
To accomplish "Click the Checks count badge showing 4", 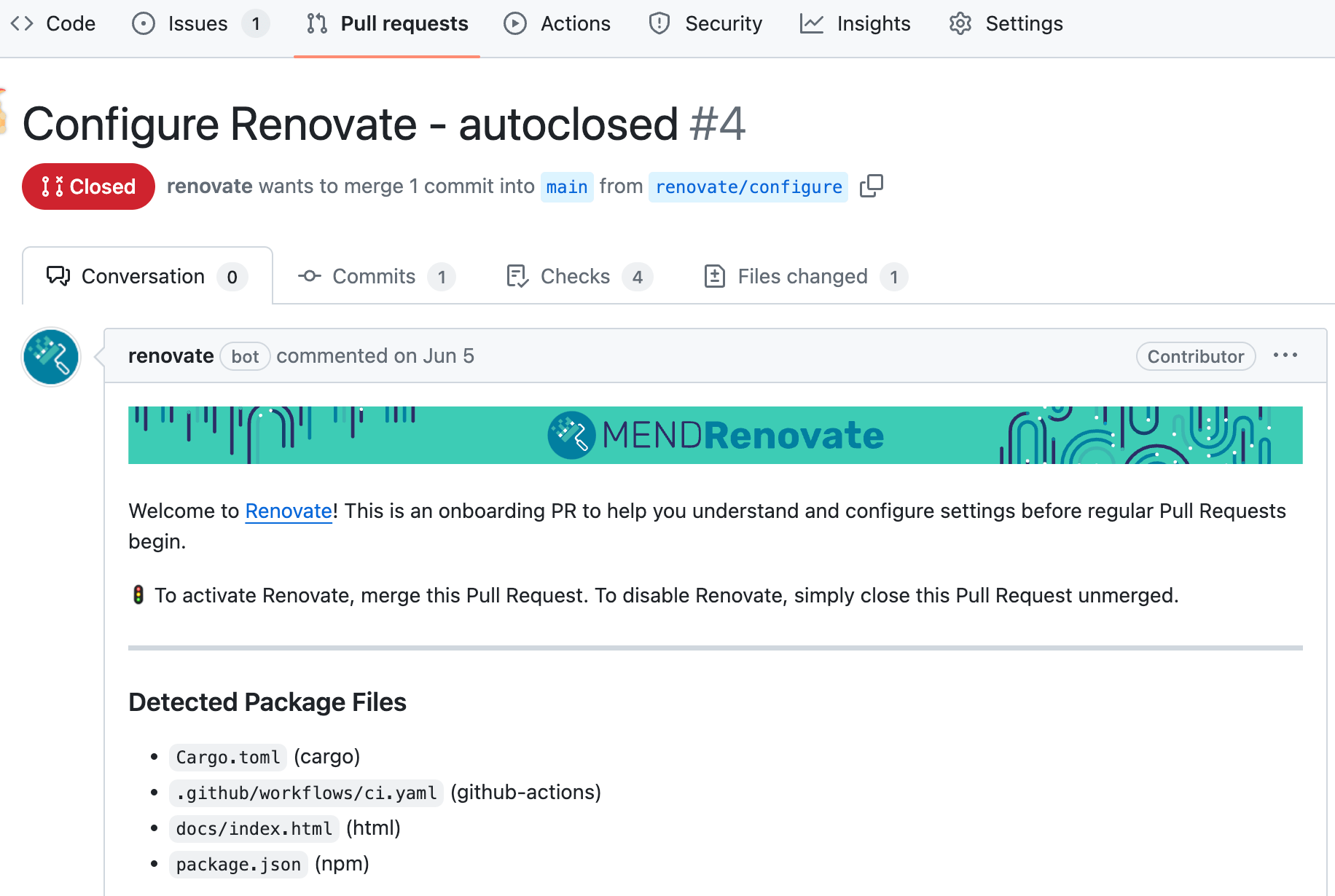I will pos(638,277).
